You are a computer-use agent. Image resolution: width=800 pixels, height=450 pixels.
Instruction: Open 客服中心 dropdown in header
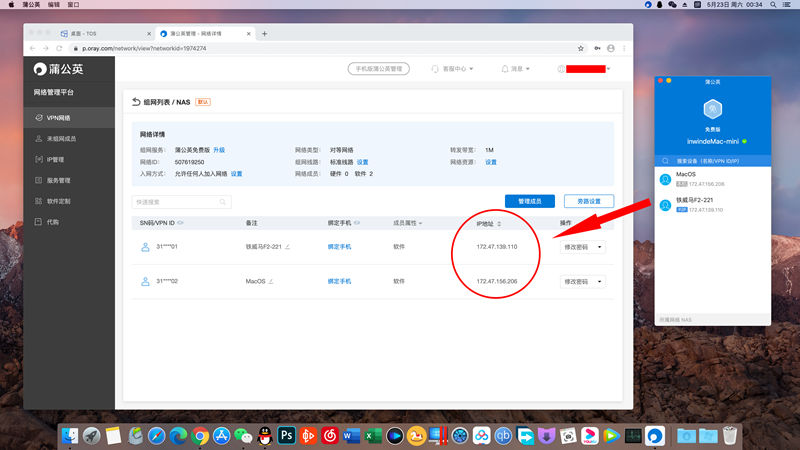[x=453, y=68]
